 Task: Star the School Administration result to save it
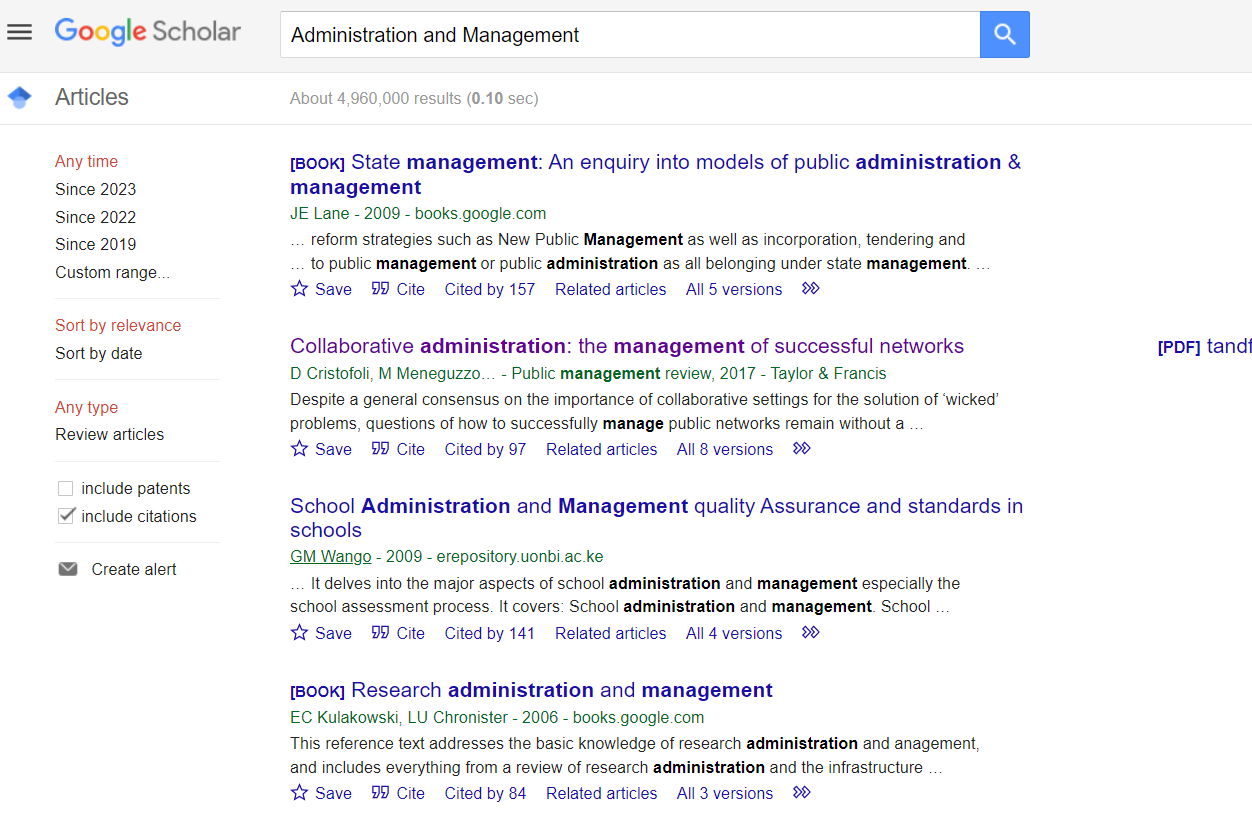tap(298, 632)
